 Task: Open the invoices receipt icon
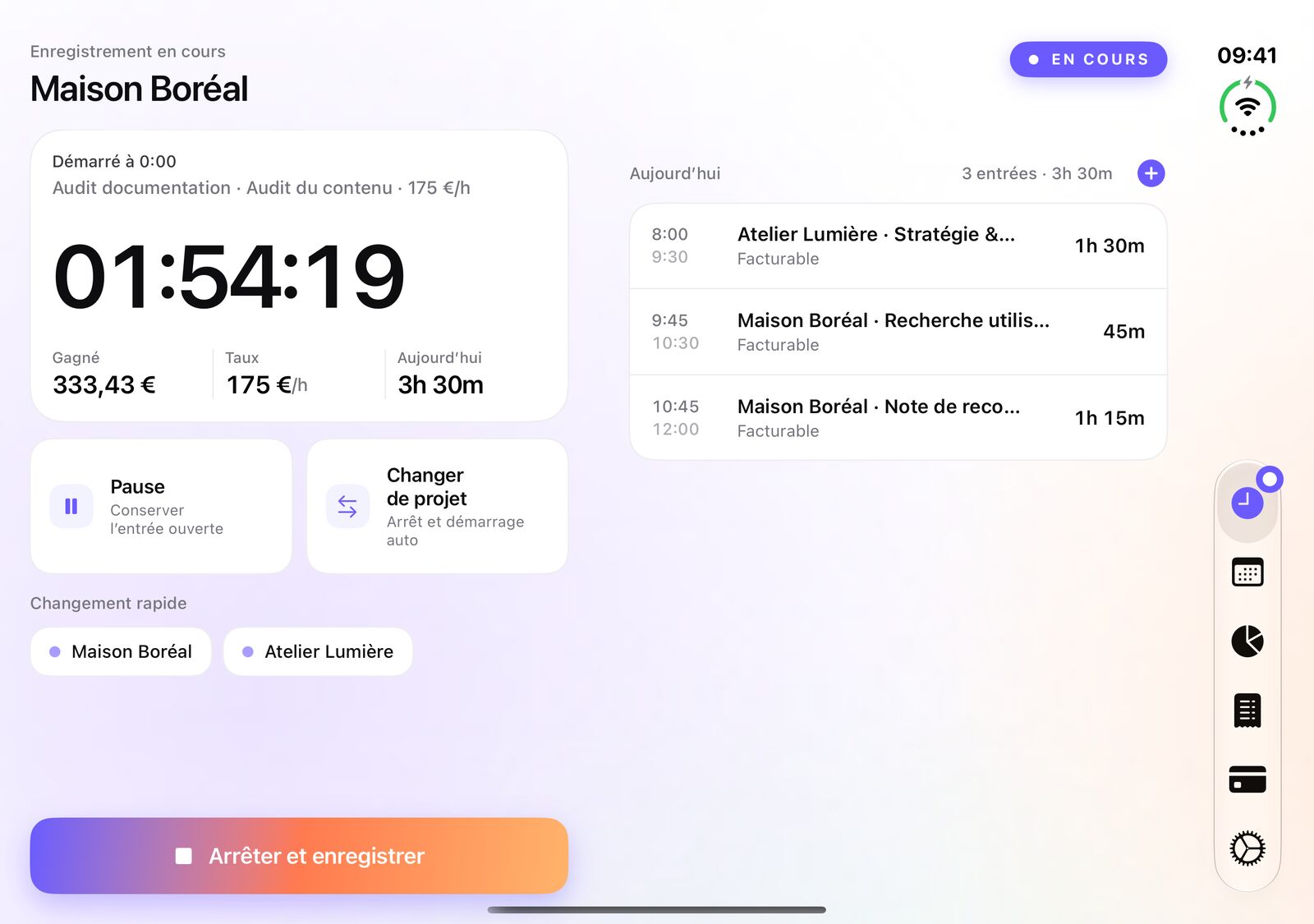pos(1247,710)
